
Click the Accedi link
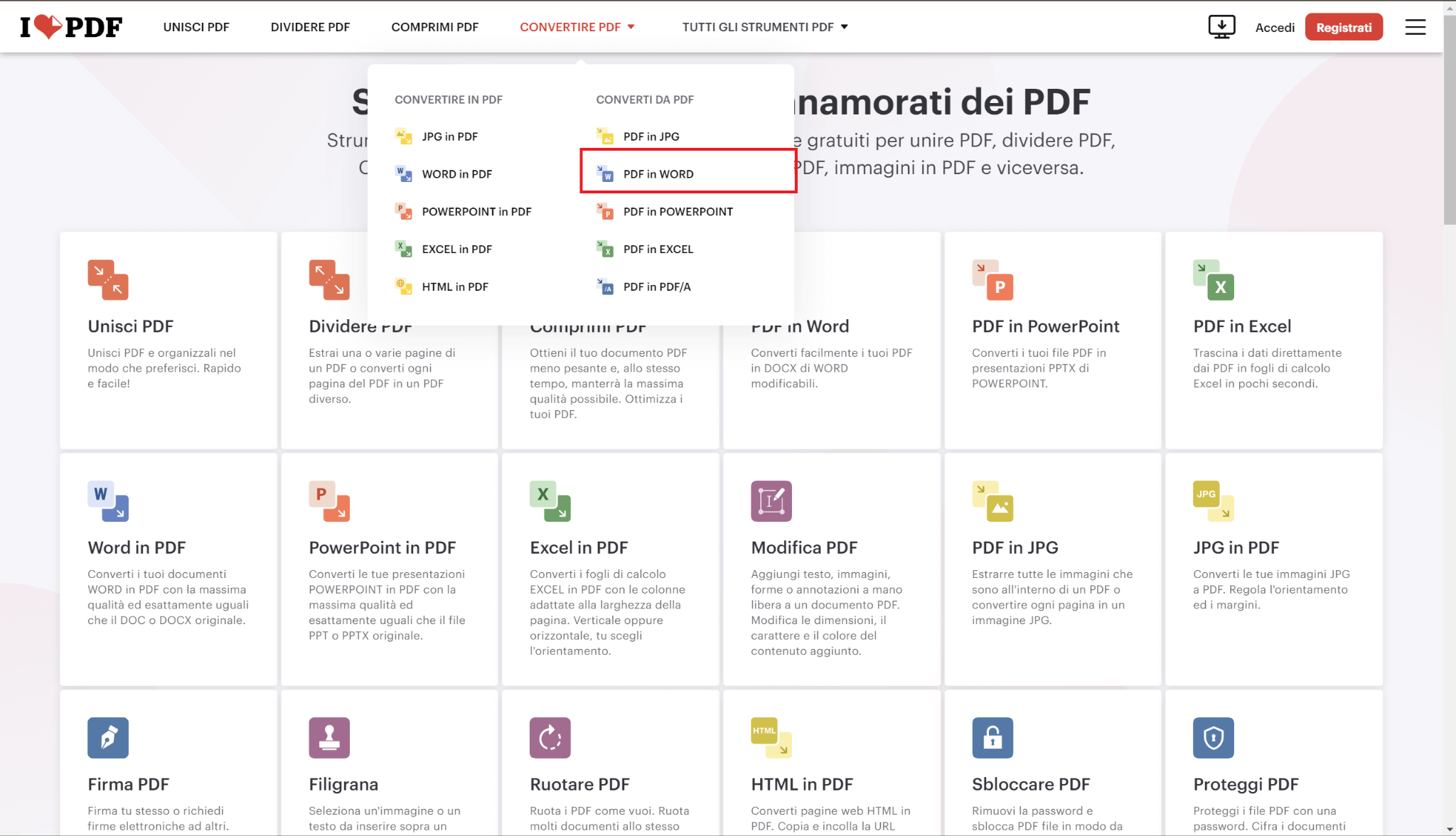(x=1275, y=28)
